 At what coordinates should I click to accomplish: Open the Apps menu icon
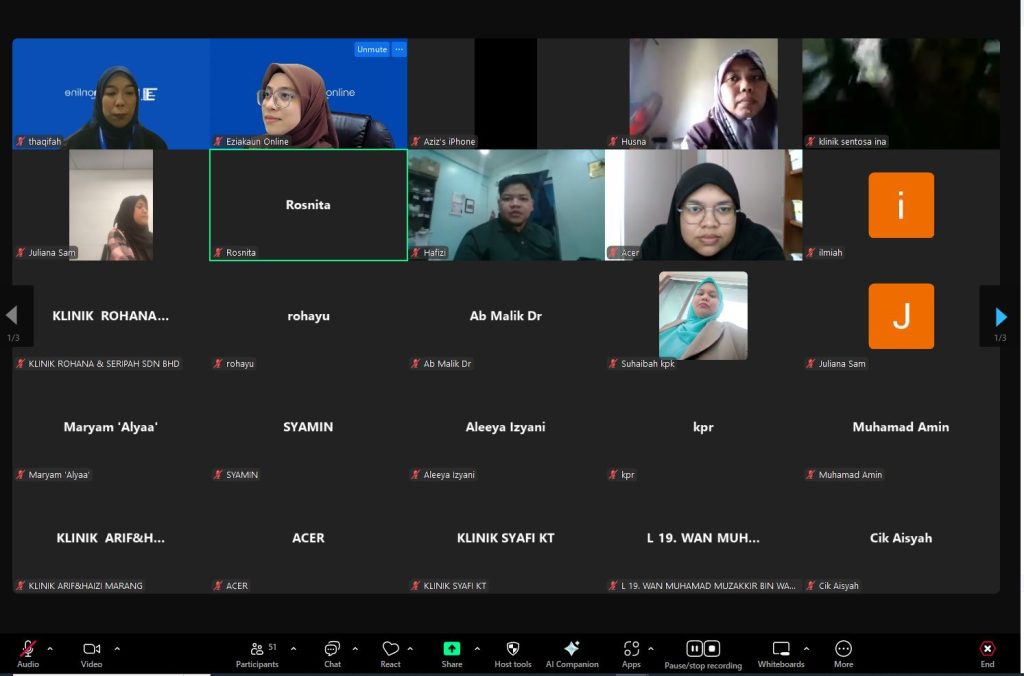pyautogui.click(x=631, y=649)
